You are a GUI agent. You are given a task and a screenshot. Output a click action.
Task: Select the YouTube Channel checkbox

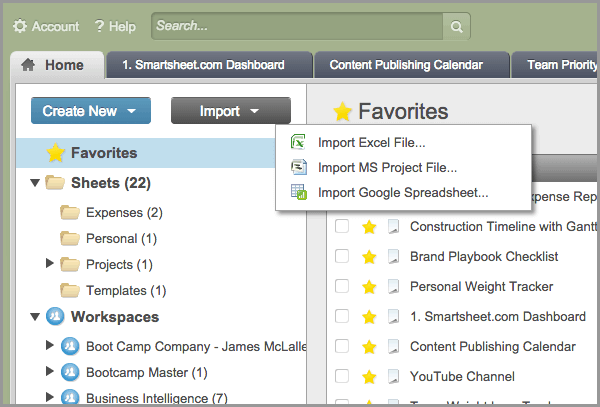click(x=342, y=377)
